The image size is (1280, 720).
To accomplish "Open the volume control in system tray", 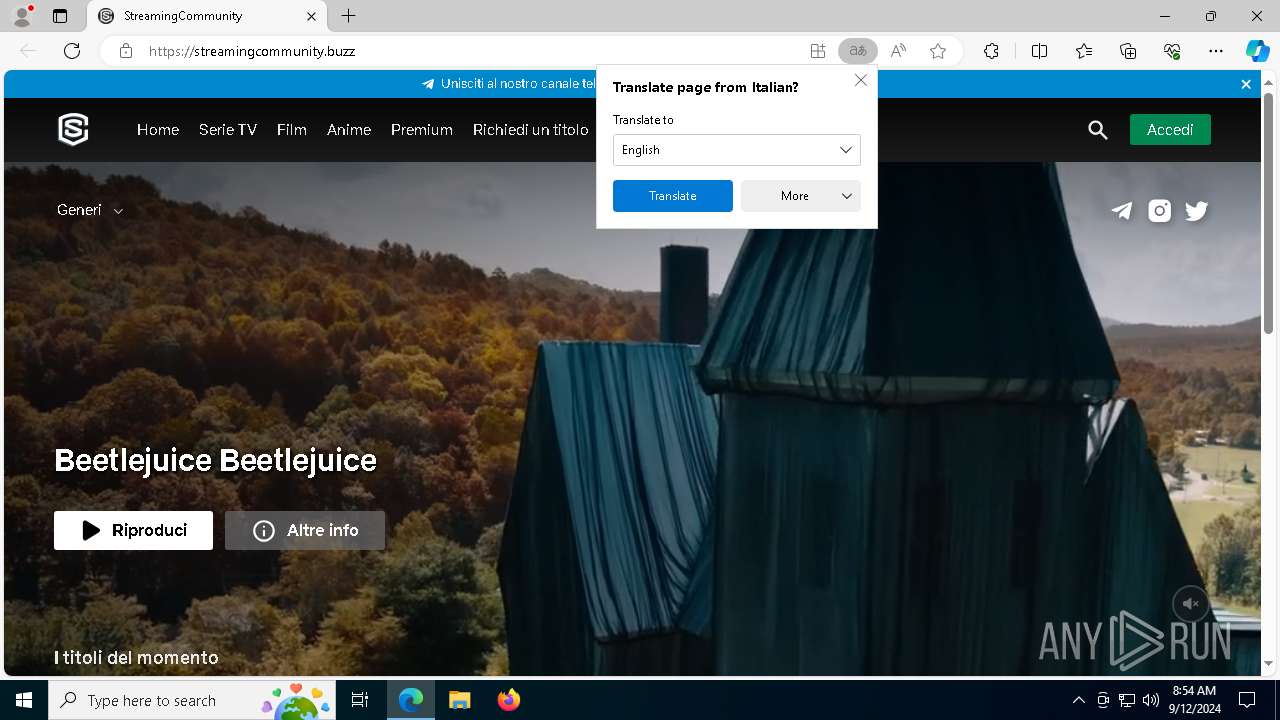I will (x=1150, y=700).
